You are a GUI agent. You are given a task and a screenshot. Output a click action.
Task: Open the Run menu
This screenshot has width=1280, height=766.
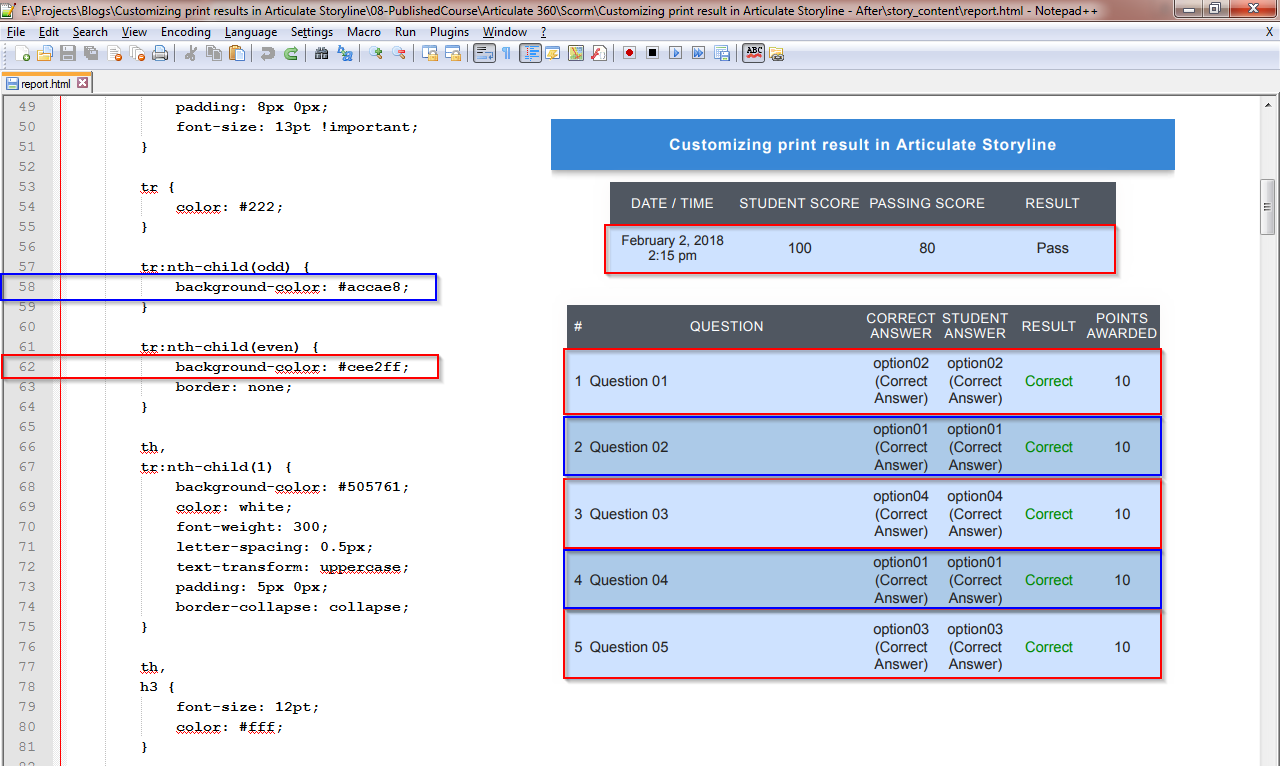(405, 32)
